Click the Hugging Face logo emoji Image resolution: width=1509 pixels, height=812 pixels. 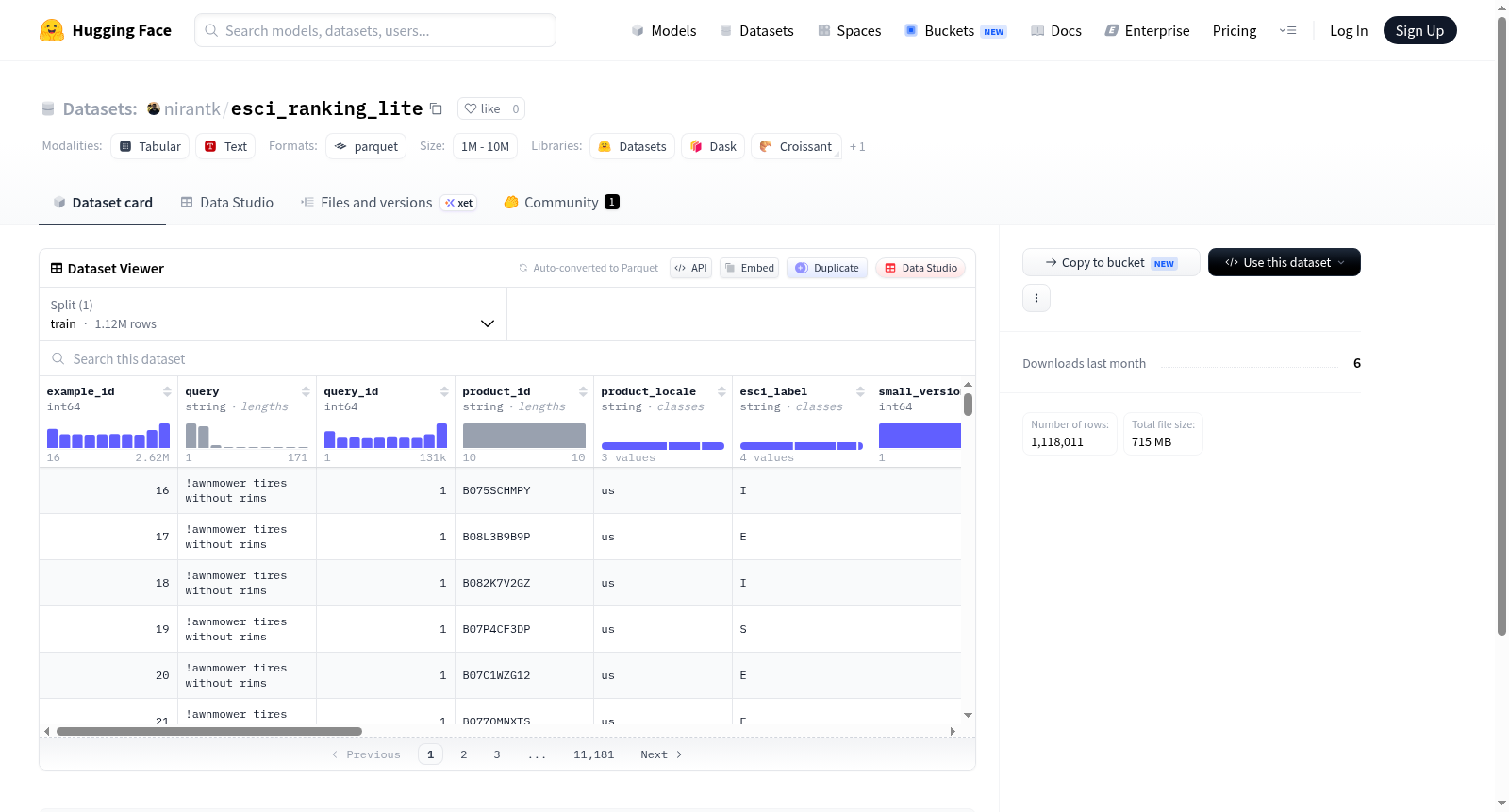coord(52,30)
